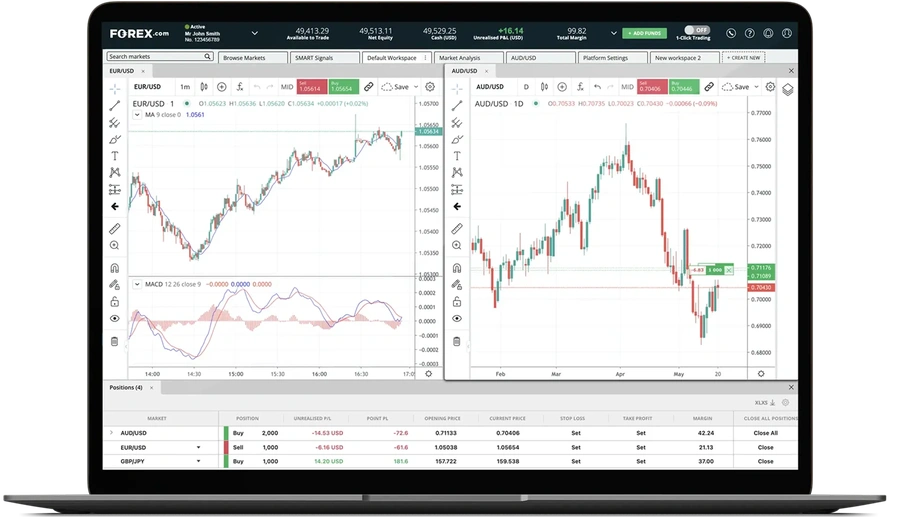Select the pitchfork tool in EUR/USD chart
Image resolution: width=900 pixels, height=522 pixels.
[x=115, y=122]
